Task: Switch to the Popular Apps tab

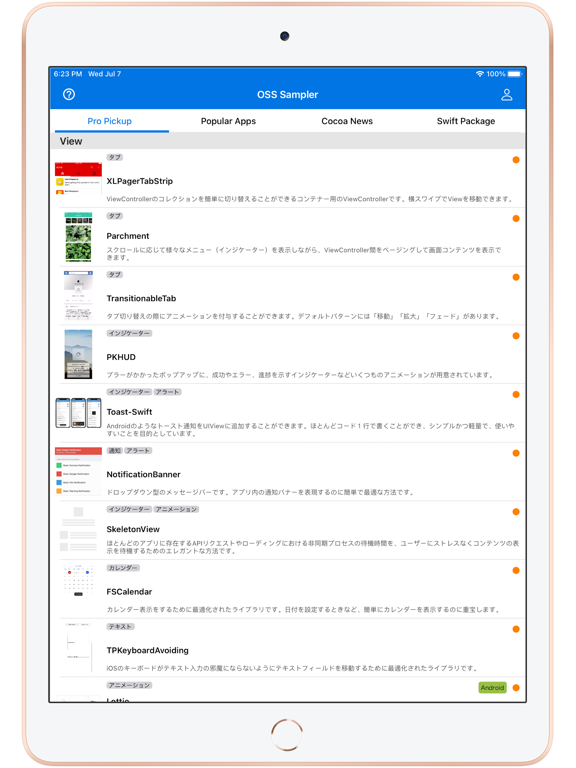Action: point(228,121)
